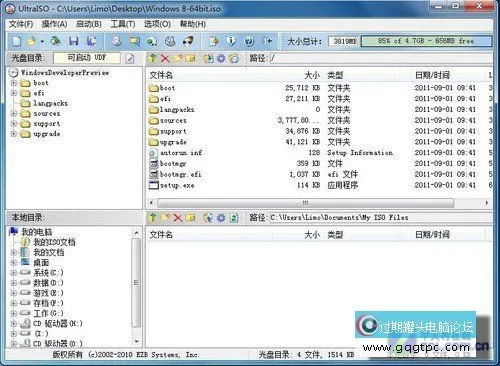
Task: Expand 数据(D:) drive in local tree
Action: click(14, 283)
